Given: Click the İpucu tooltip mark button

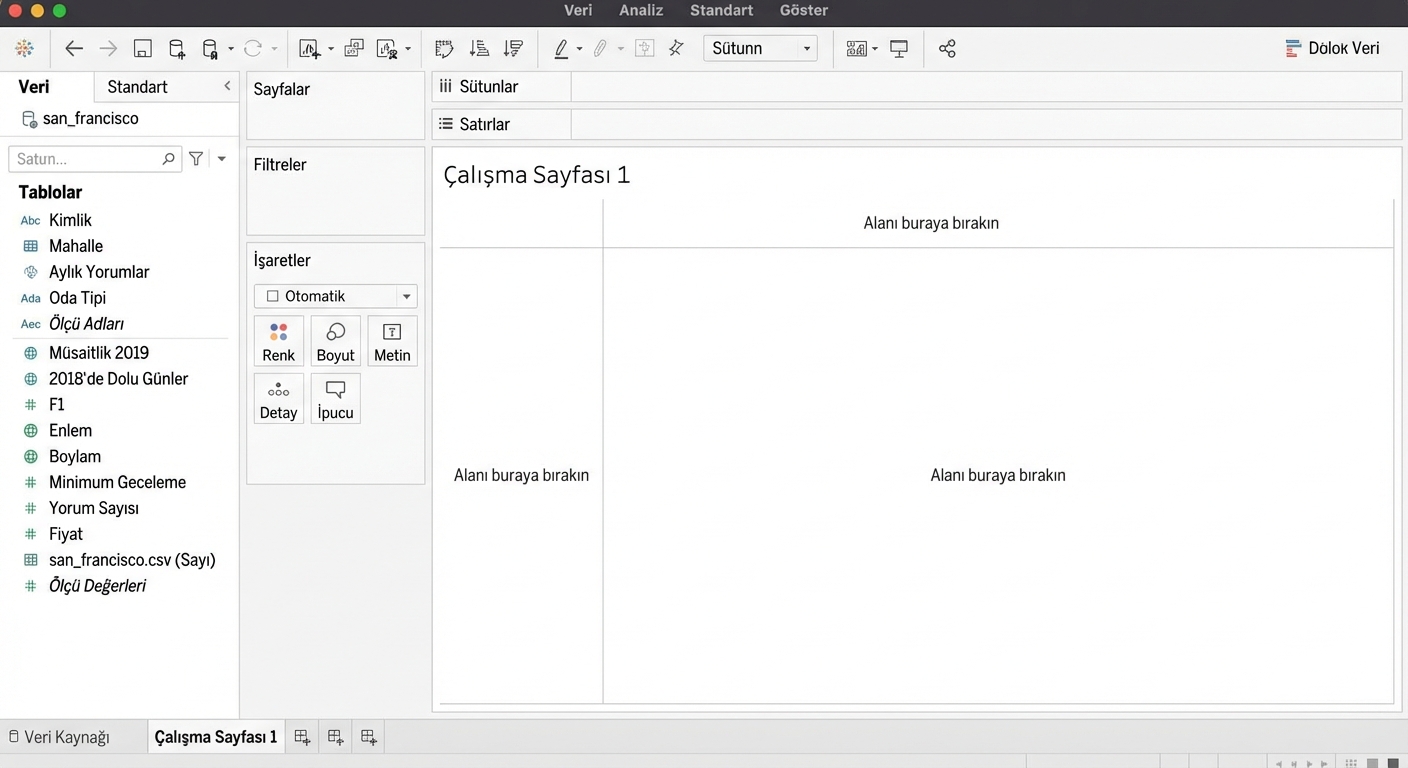Looking at the screenshot, I should 336,398.
